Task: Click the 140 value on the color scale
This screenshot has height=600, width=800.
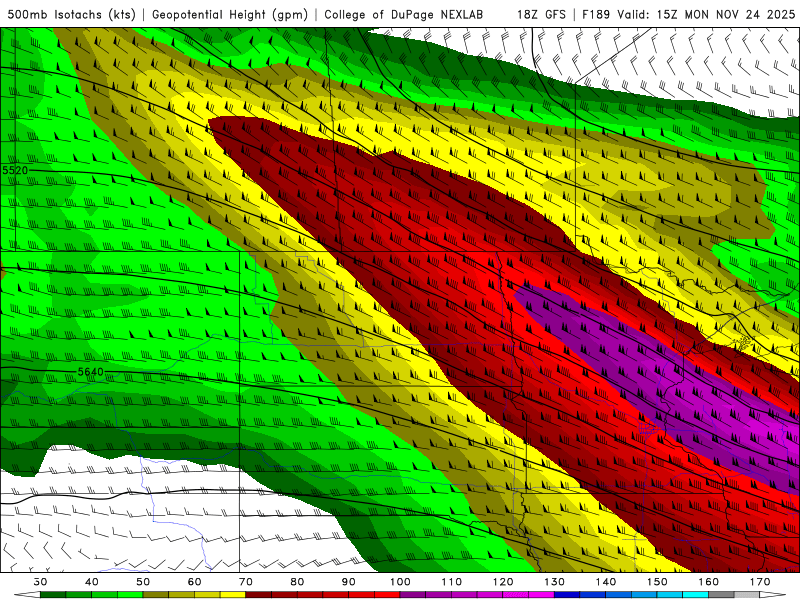Action: 606,582
